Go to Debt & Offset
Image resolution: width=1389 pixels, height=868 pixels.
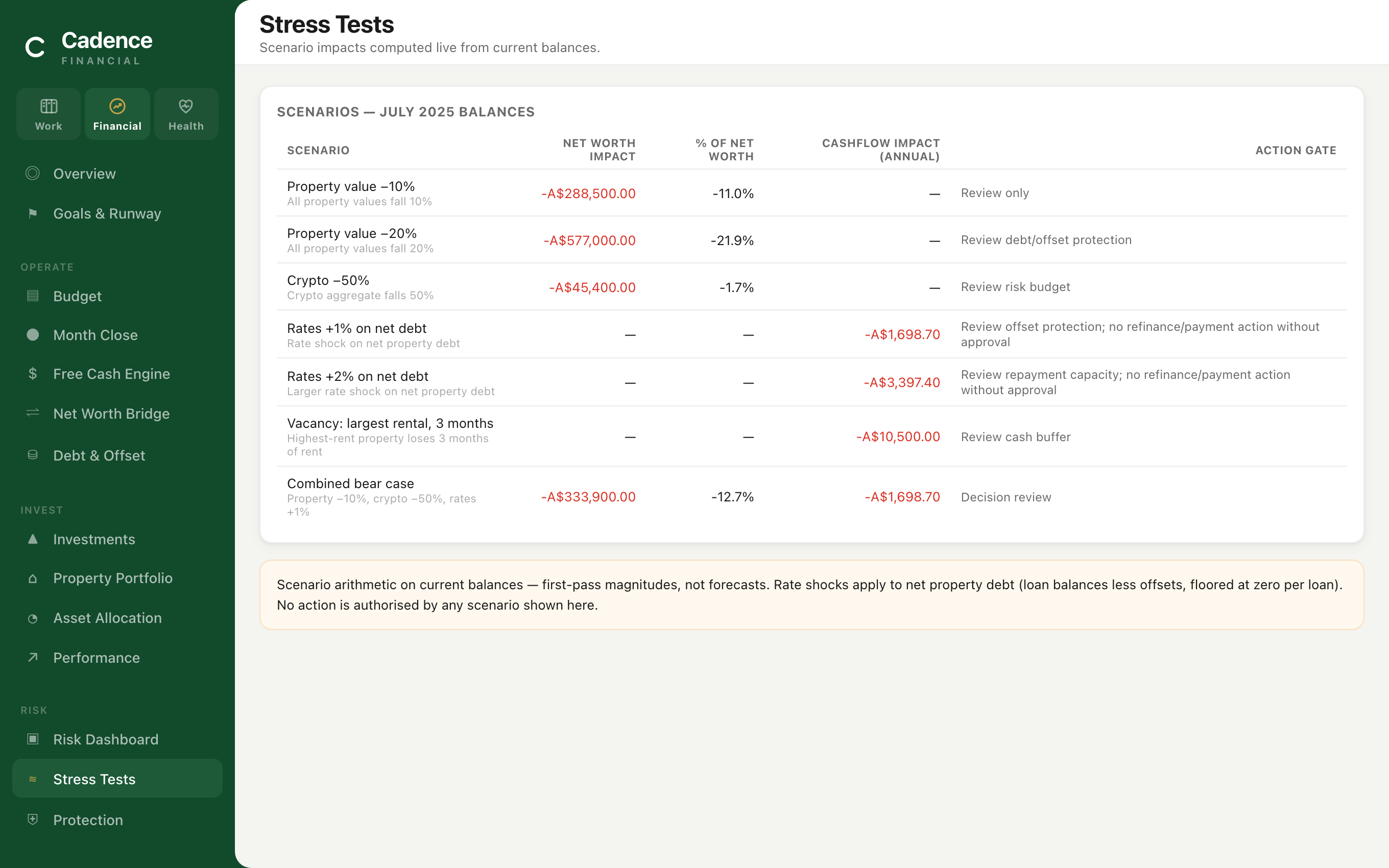(x=117, y=455)
